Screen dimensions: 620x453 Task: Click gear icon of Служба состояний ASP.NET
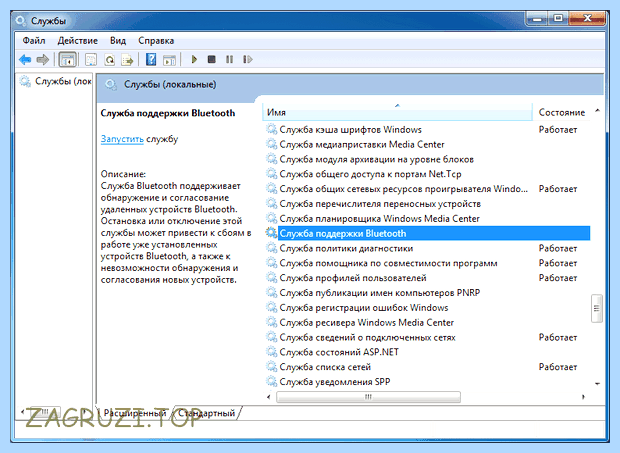coord(271,351)
